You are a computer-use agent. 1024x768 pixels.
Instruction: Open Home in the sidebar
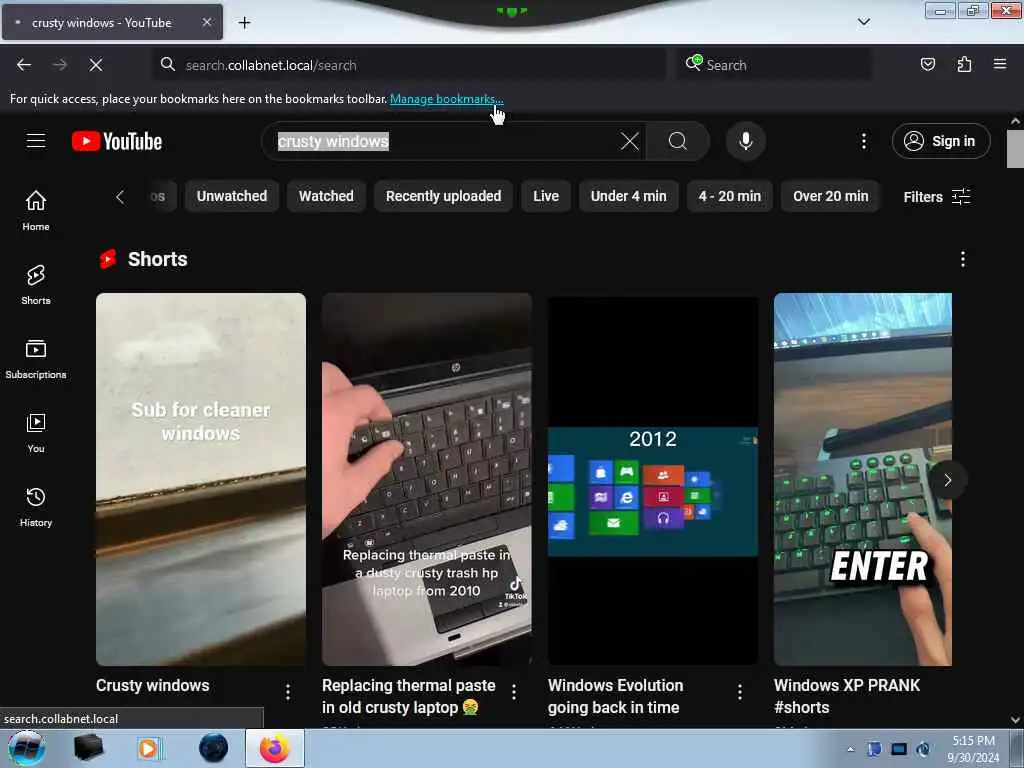click(x=36, y=210)
